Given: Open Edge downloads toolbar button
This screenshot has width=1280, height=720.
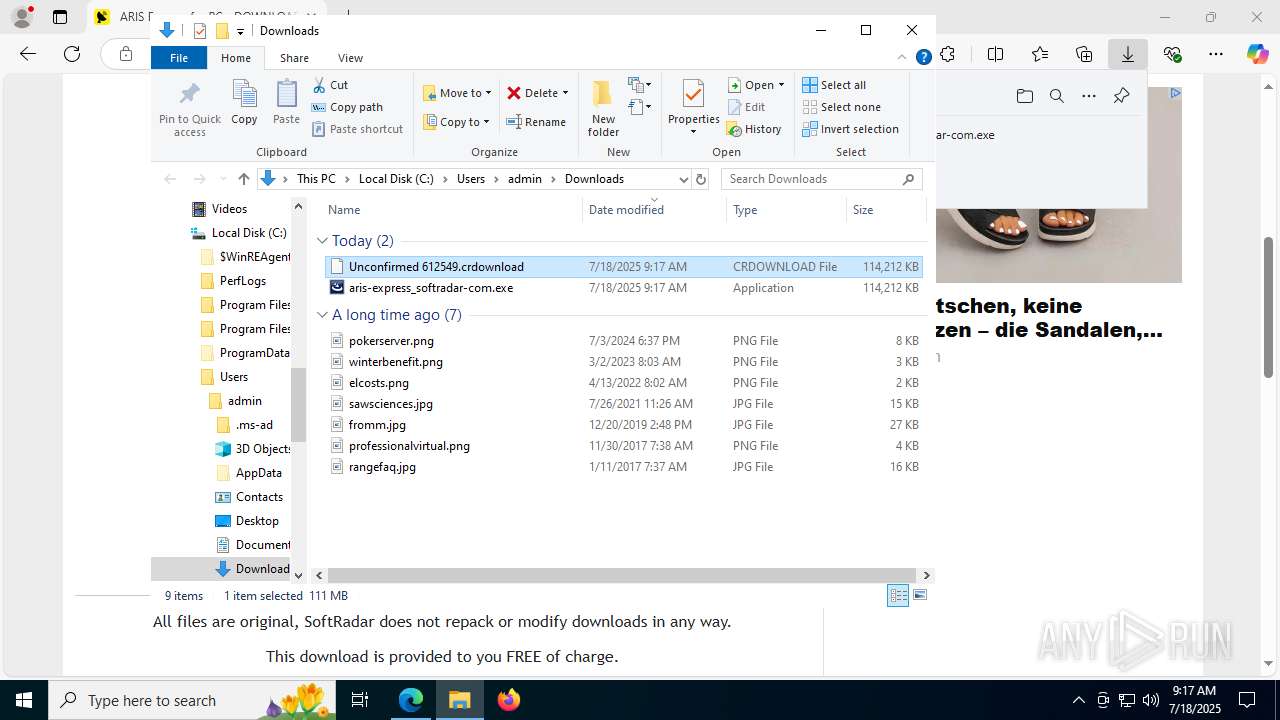Looking at the screenshot, I should pyautogui.click(x=1127, y=54).
